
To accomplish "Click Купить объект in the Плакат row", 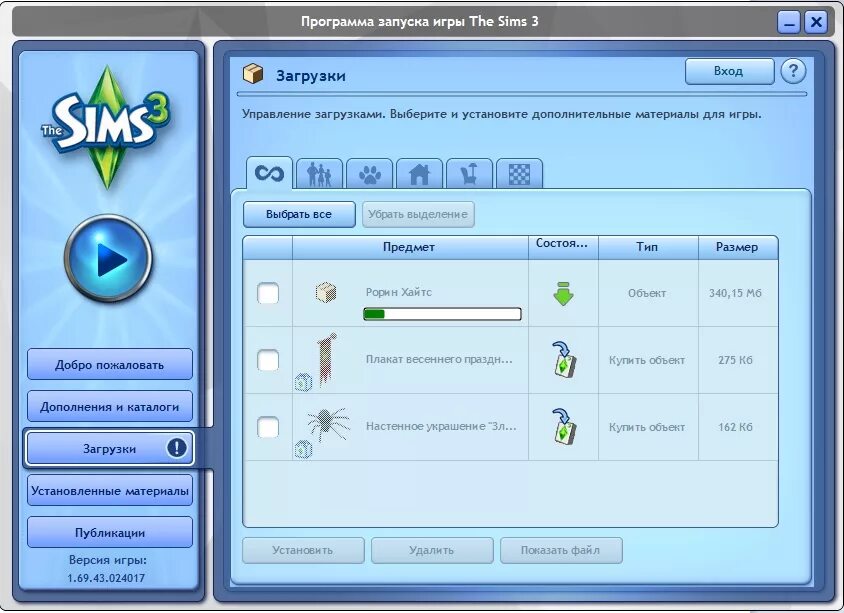I will pyautogui.click(x=647, y=360).
